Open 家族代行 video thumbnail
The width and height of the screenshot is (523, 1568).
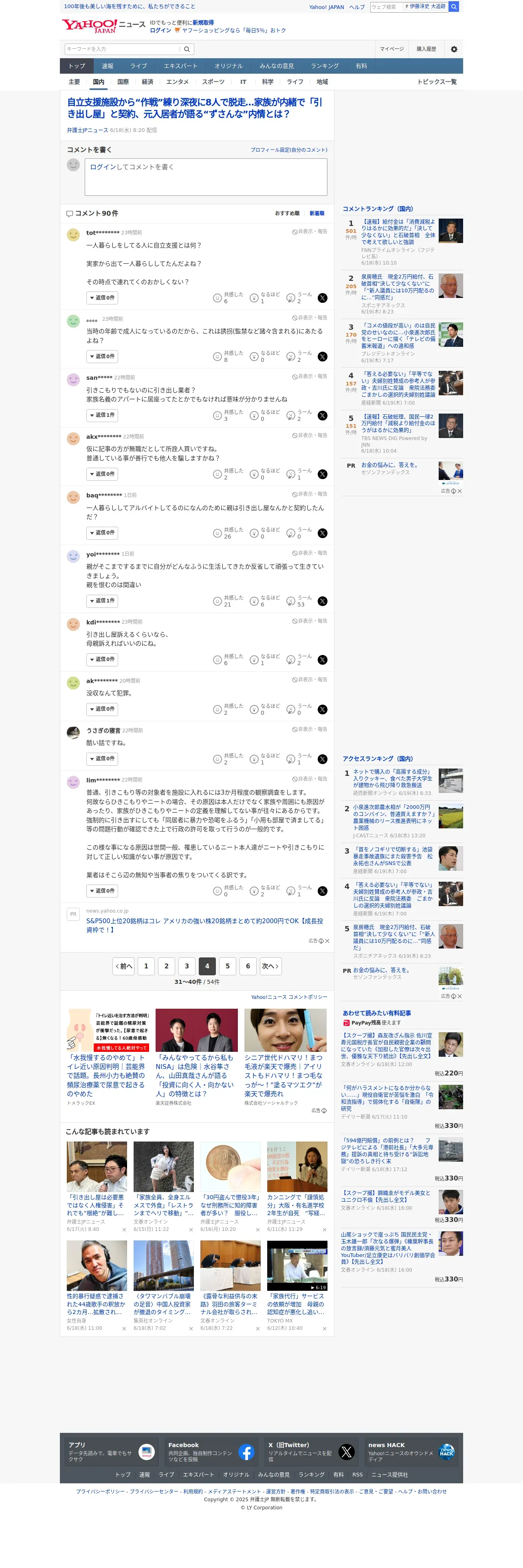click(x=297, y=1266)
